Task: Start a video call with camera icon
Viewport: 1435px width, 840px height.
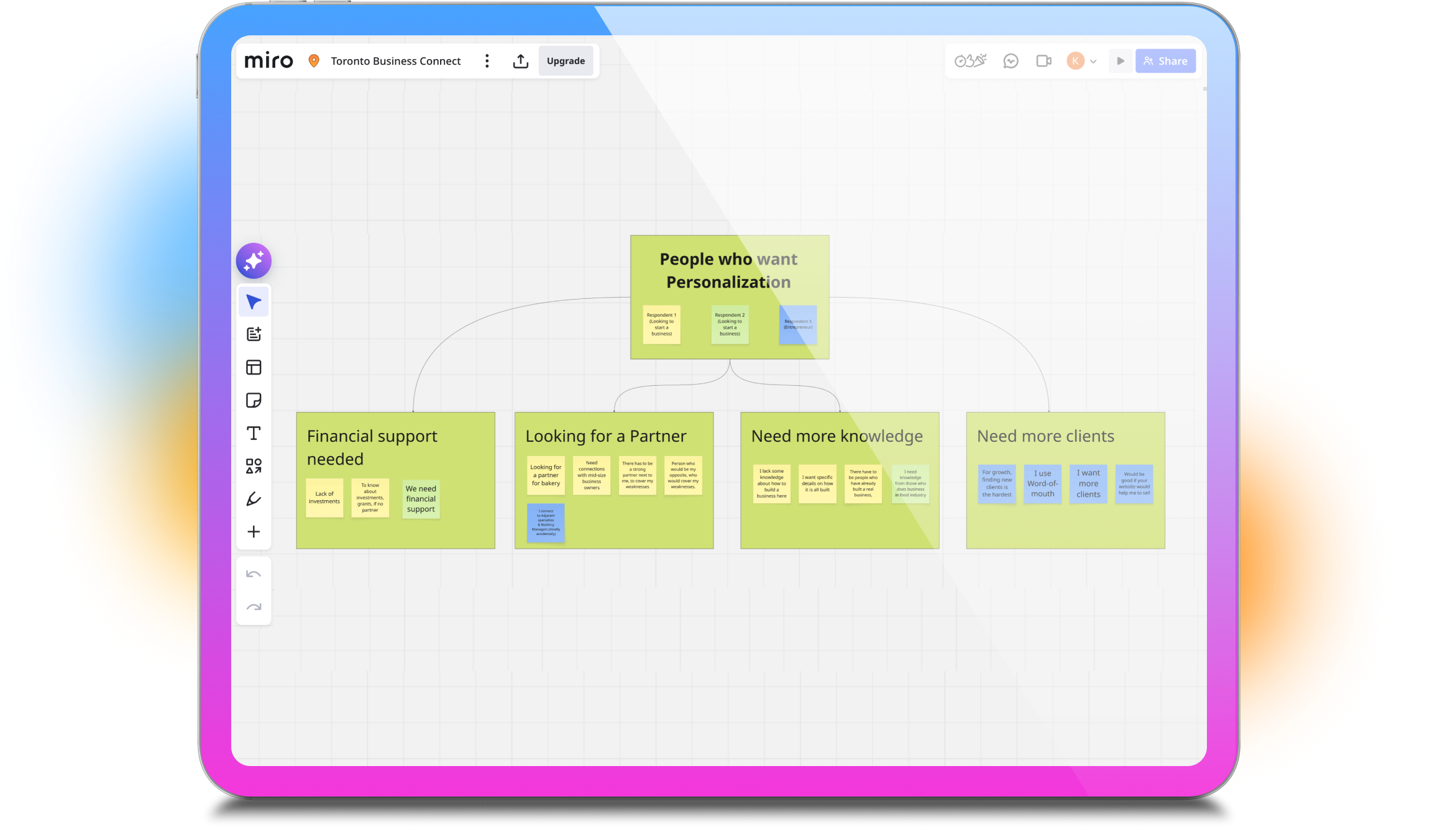Action: (x=1044, y=61)
